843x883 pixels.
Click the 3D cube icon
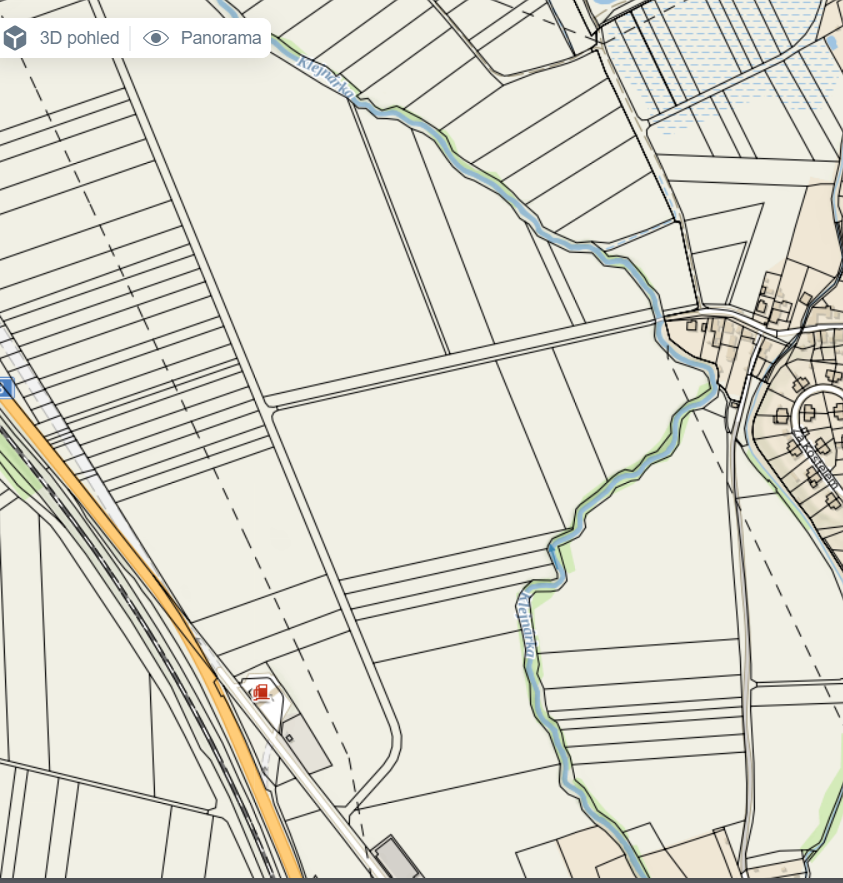pyautogui.click(x=16, y=39)
